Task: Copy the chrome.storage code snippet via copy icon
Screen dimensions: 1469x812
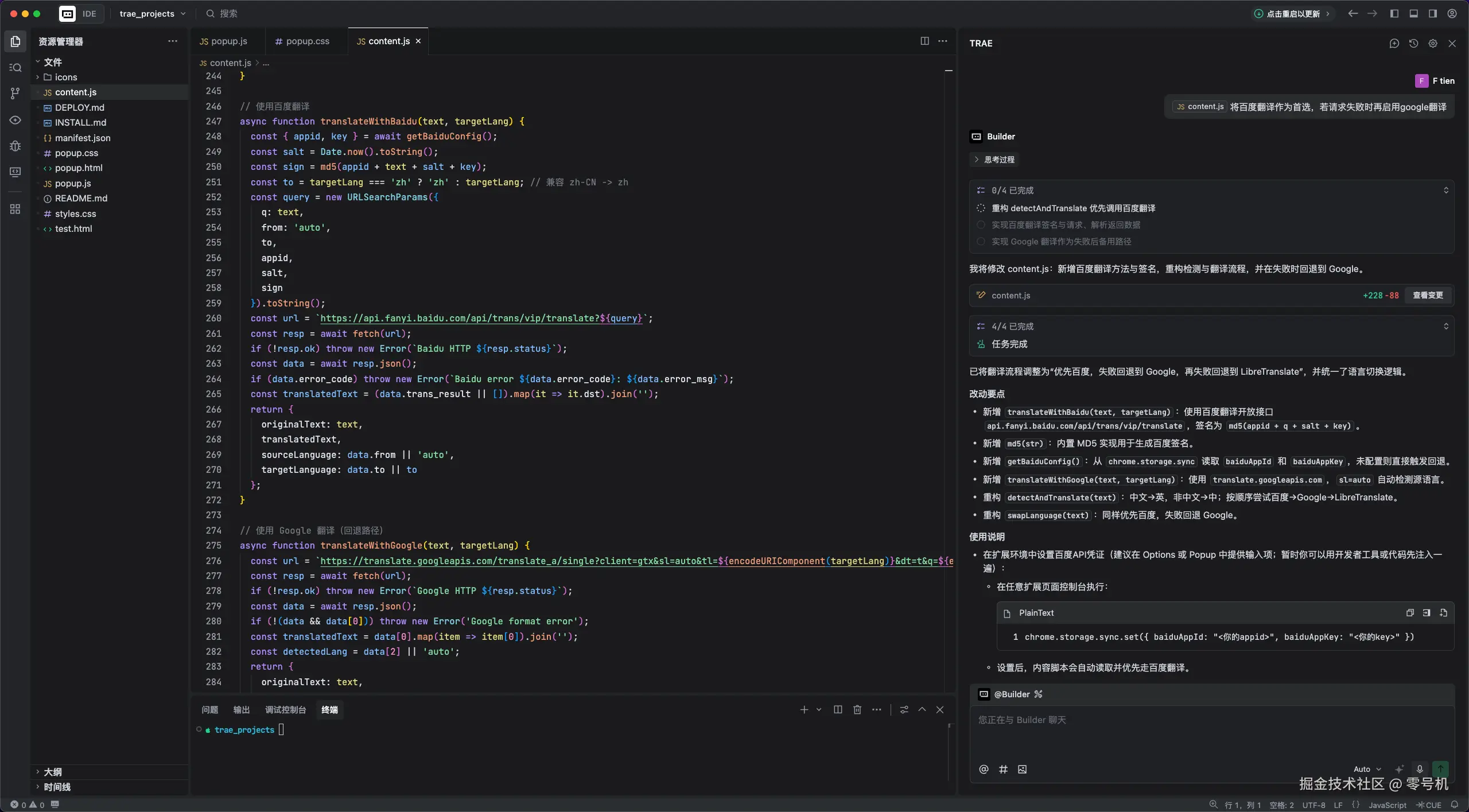Action: [1409, 613]
